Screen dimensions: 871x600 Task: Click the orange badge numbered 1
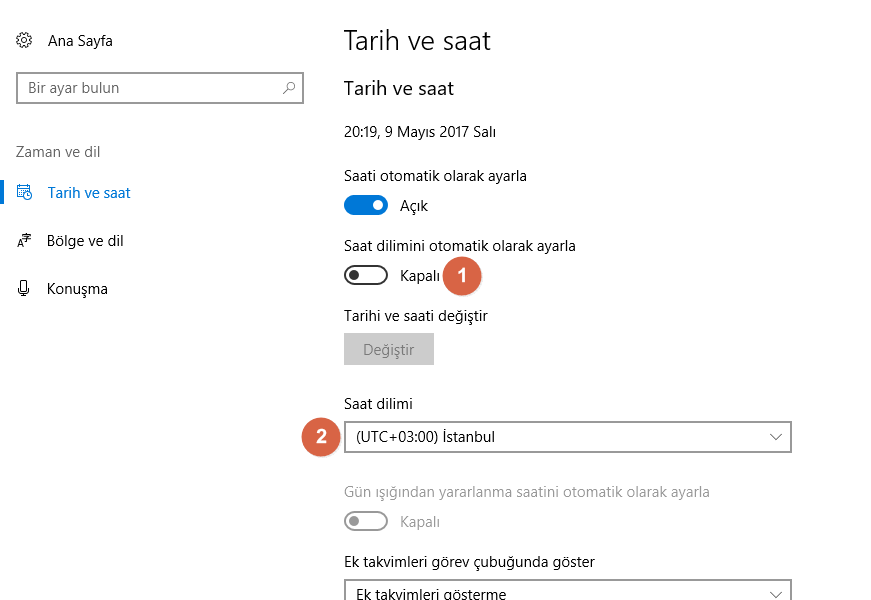(x=462, y=275)
